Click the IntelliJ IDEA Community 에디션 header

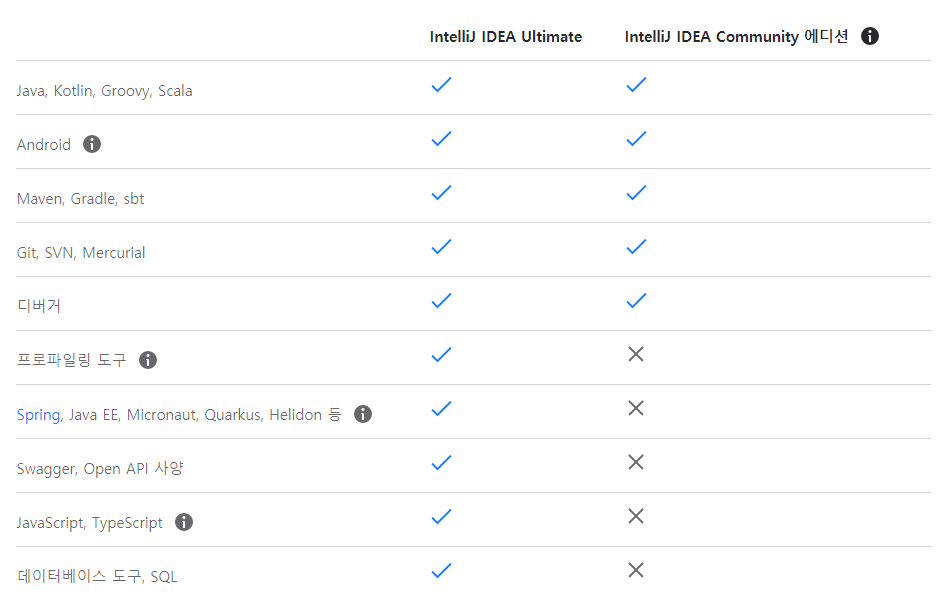(x=737, y=37)
